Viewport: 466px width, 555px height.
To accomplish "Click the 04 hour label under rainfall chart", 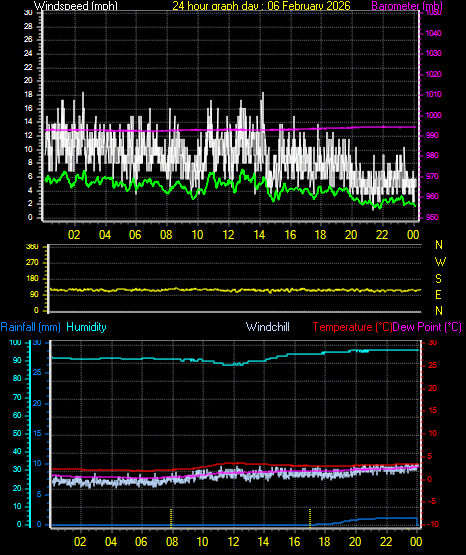I will click(111, 542).
